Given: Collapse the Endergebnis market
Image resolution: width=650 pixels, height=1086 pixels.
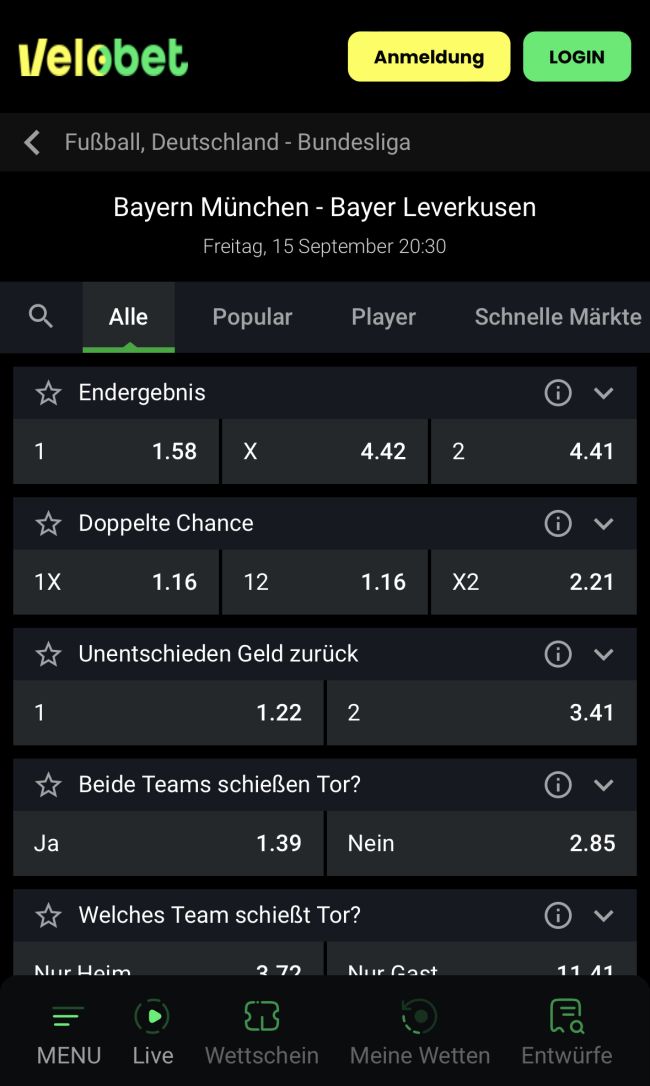Looking at the screenshot, I should [603, 393].
